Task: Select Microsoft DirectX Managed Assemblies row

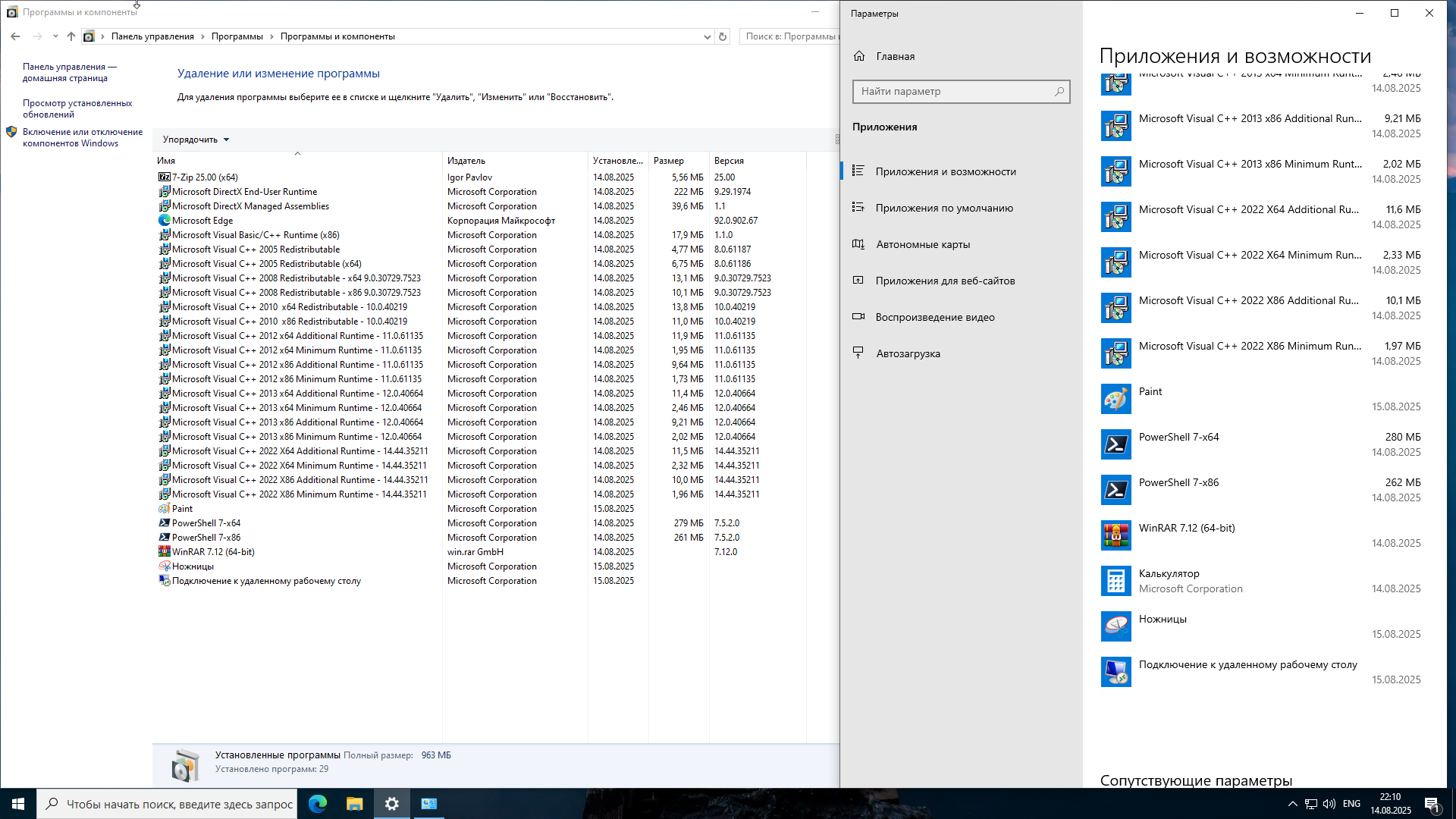Action: (482, 206)
